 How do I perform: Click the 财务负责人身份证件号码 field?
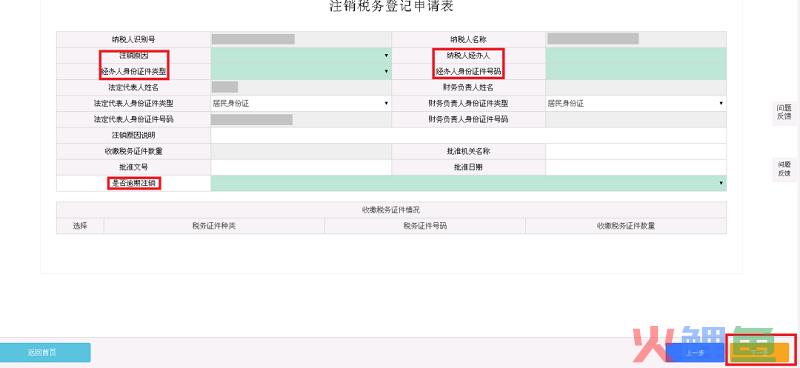pos(636,119)
